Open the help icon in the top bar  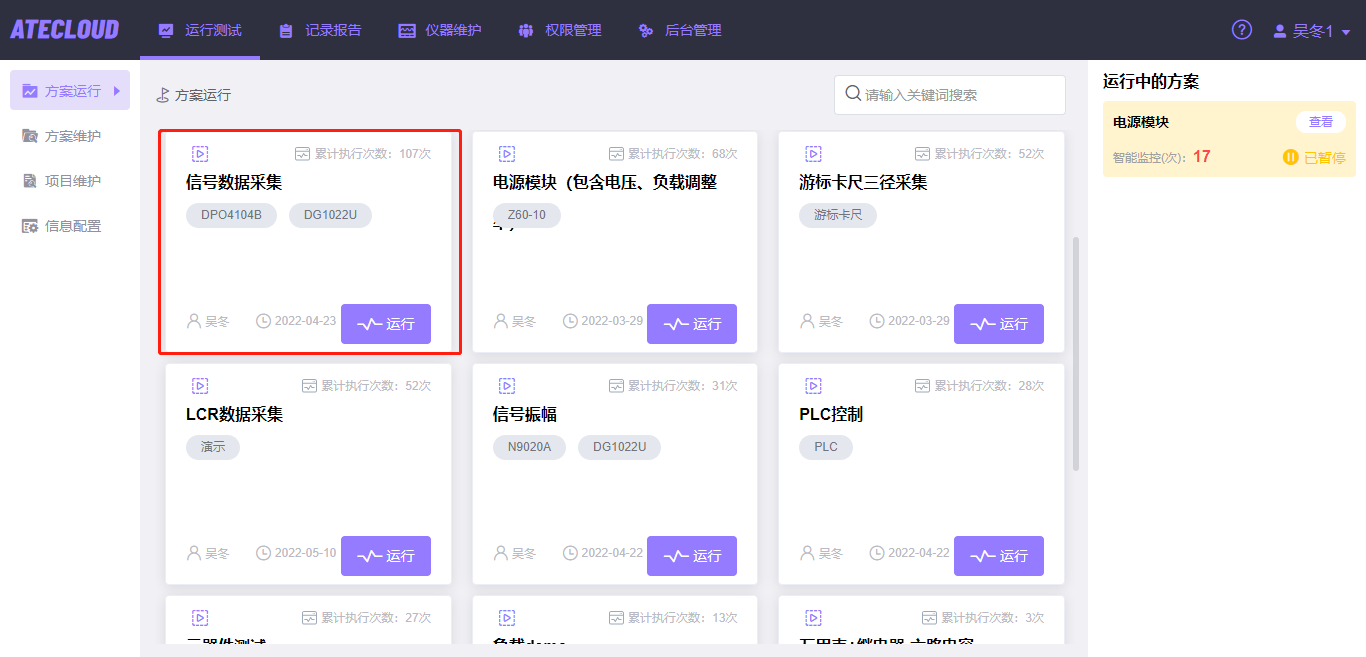1241,30
